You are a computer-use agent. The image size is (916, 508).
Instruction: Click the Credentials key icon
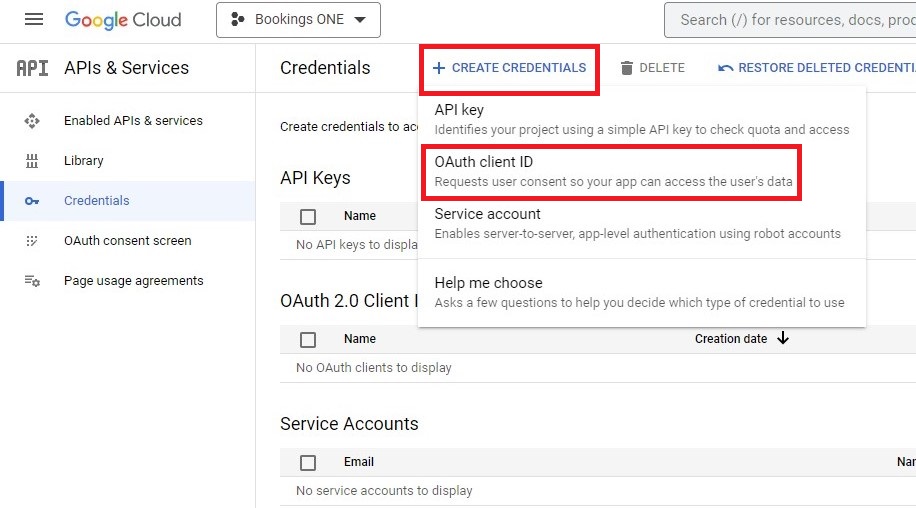click(32, 201)
